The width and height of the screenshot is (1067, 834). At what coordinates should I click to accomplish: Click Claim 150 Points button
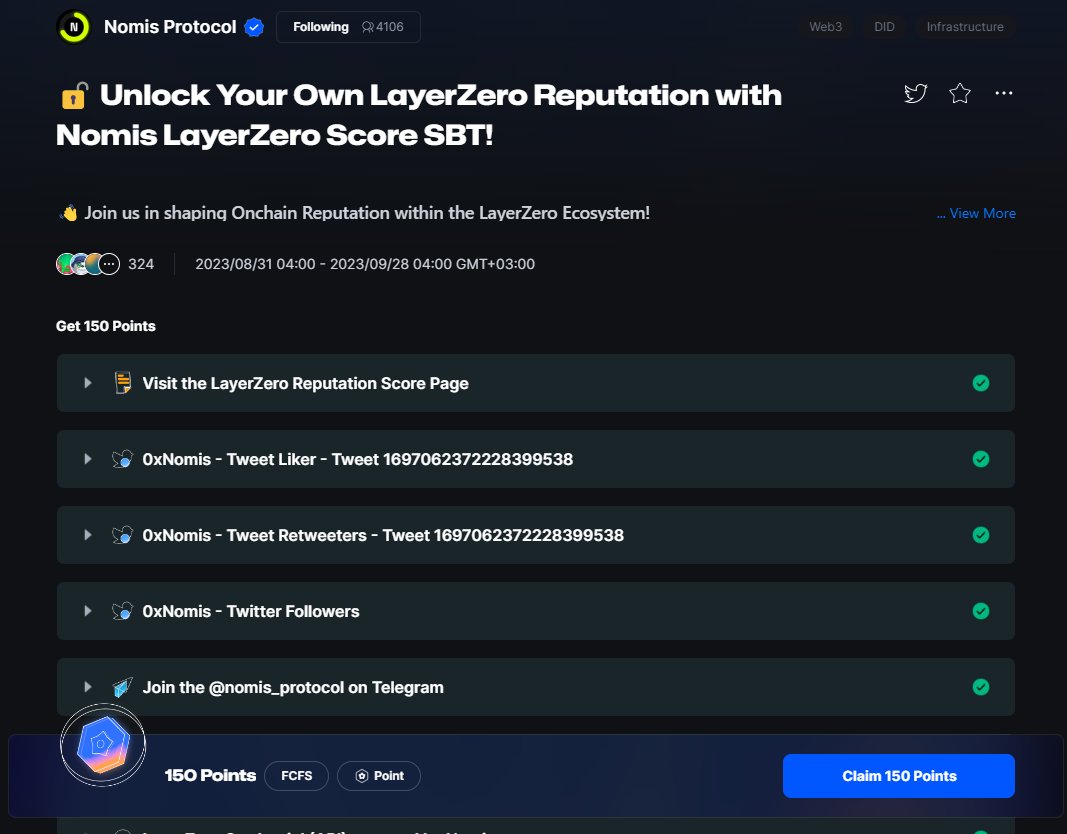899,776
